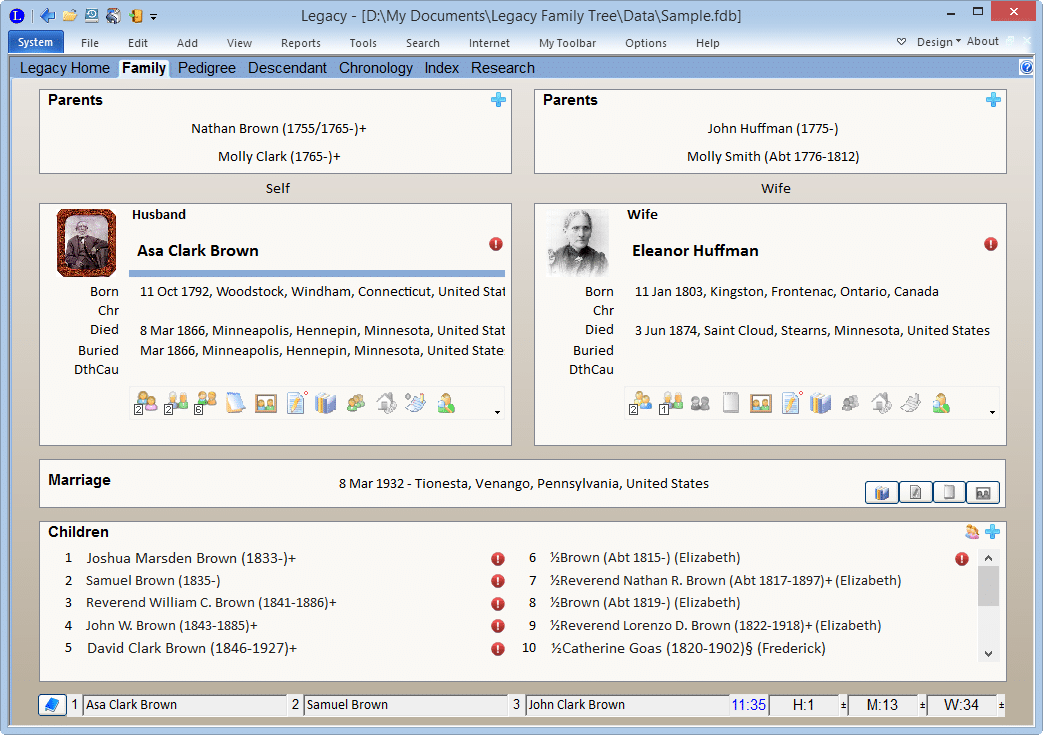This screenshot has height=735, width=1043.
Task: Add a child with the blue plus
Action: (992, 531)
